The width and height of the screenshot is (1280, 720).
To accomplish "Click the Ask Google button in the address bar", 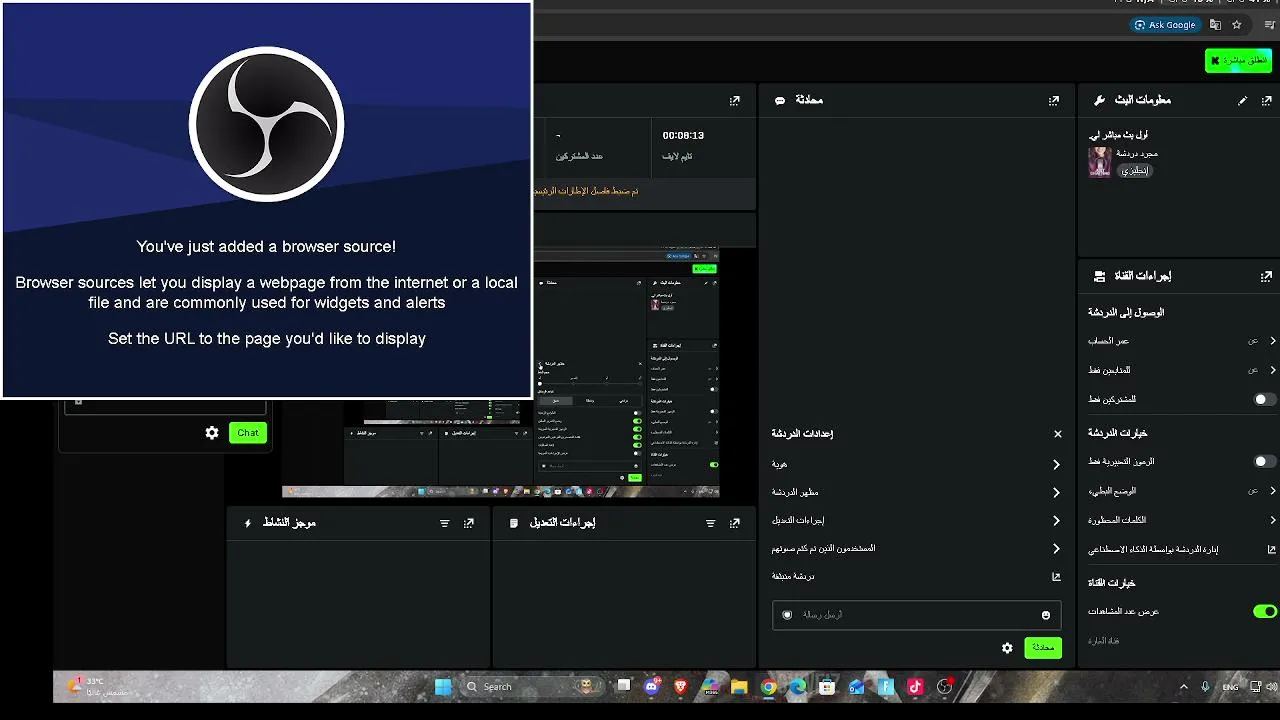I will coord(1165,25).
